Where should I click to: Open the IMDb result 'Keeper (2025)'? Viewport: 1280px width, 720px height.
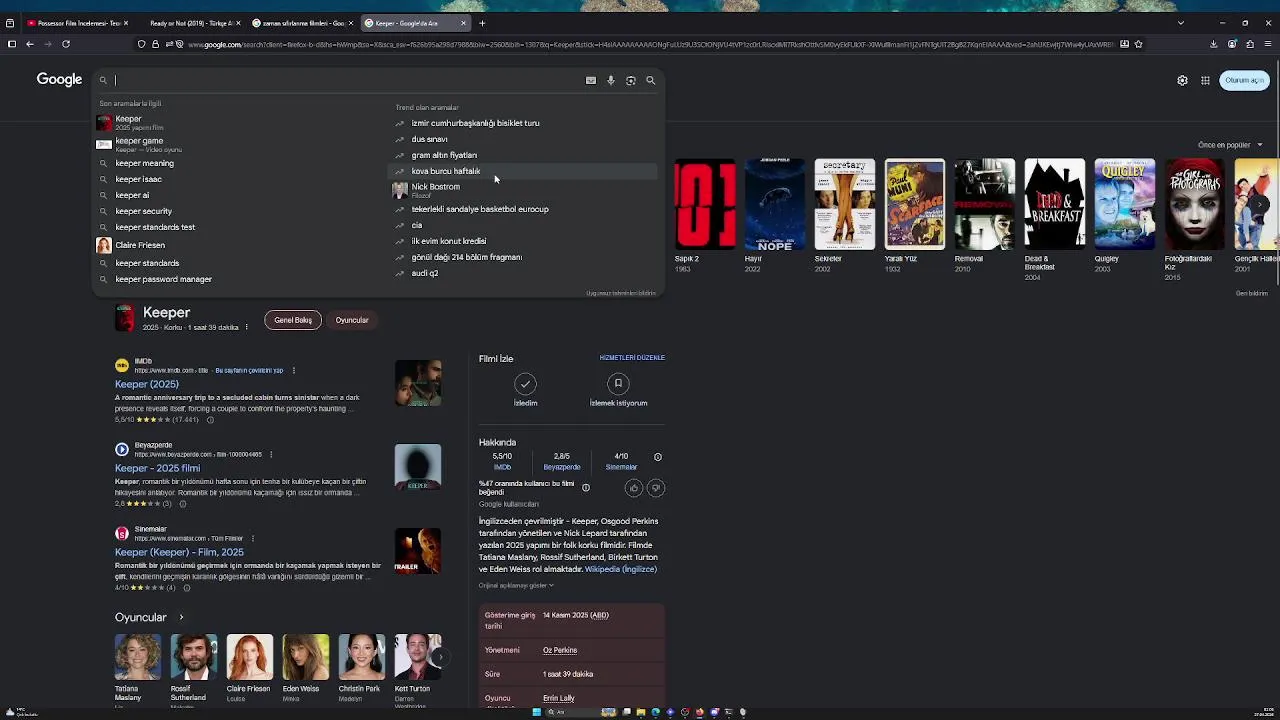(x=147, y=384)
